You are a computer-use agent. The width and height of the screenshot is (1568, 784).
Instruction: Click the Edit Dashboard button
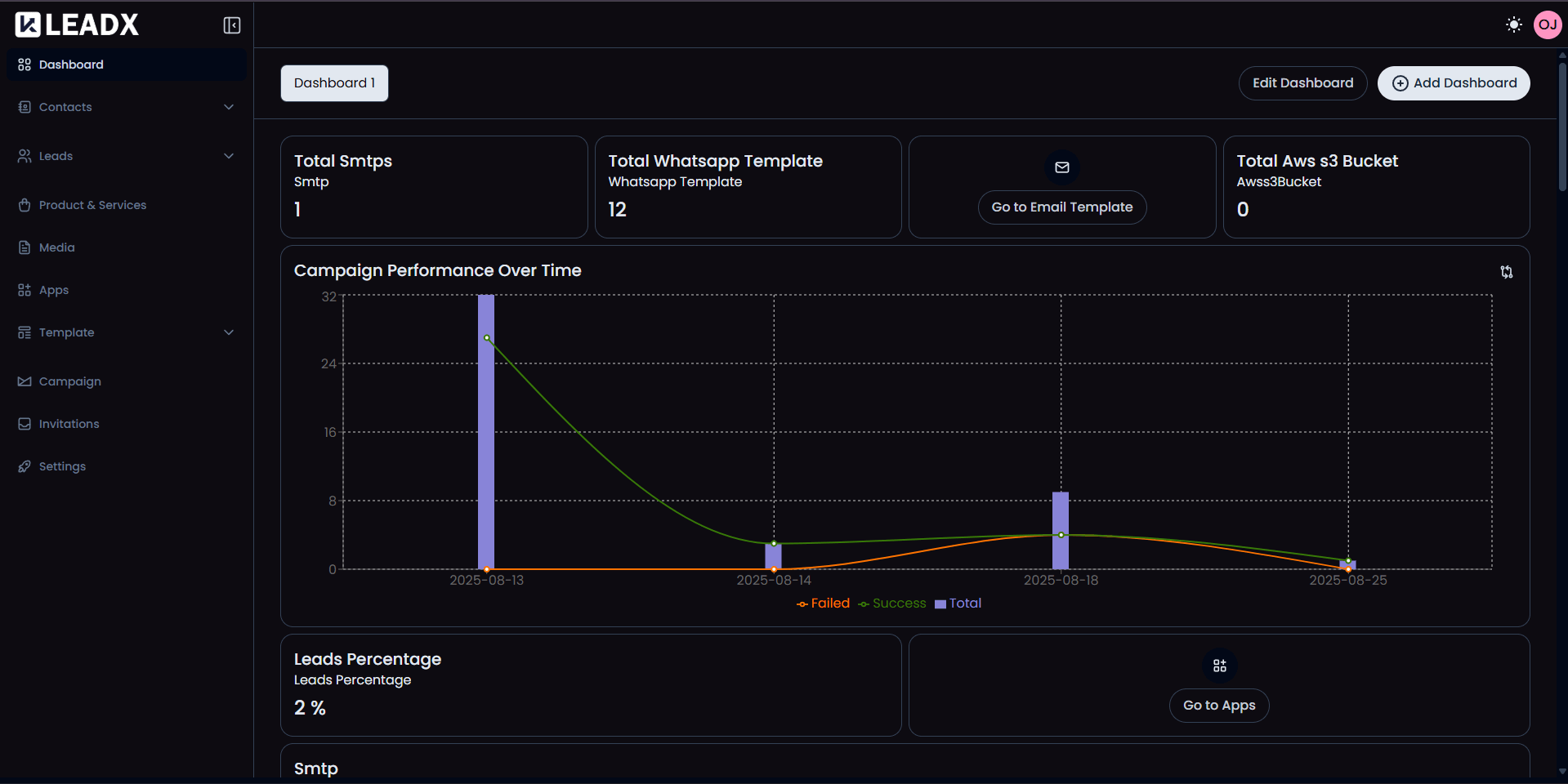point(1302,83)
